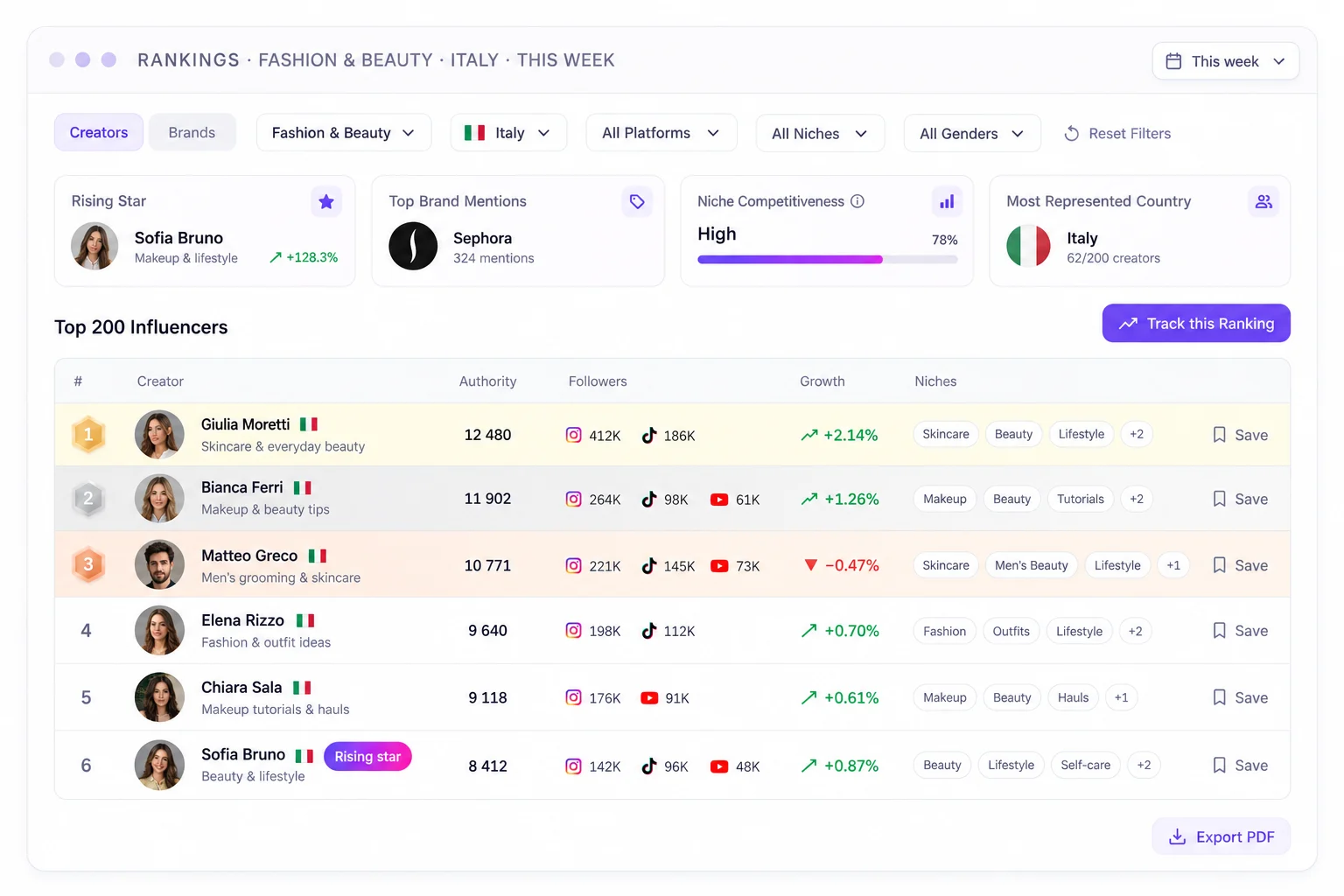Click the Track this Ranking button
The image size is (1344, 896).
click(x=1196, y=323)
